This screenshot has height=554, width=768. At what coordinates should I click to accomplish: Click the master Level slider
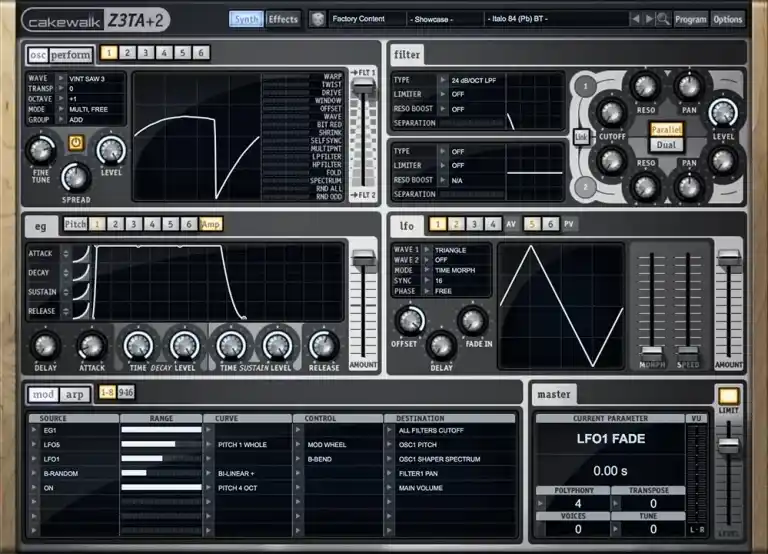tap(728, 445)
